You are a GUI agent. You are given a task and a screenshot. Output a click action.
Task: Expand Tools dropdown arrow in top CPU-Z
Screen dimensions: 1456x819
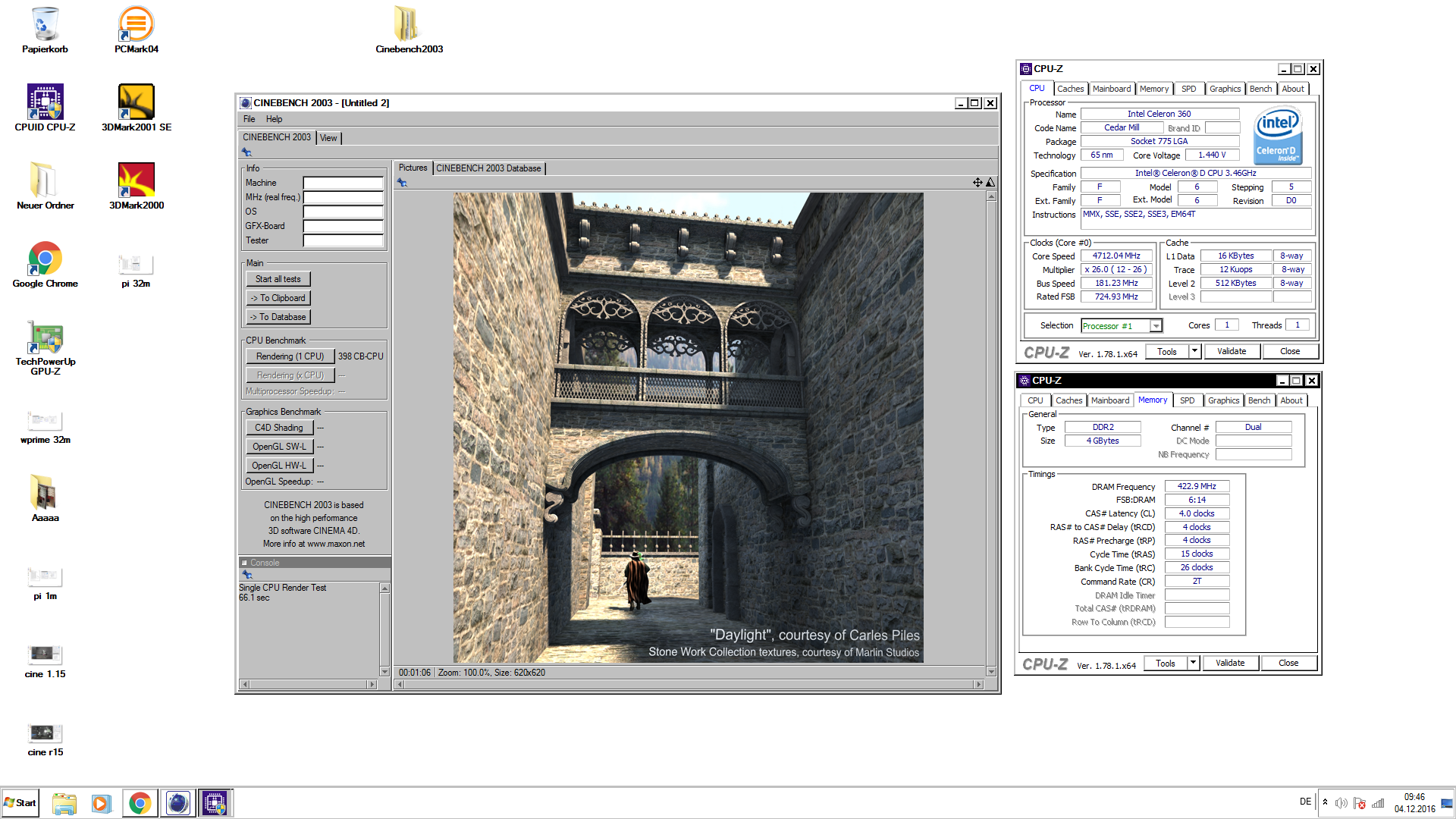tap(1194, 351)
